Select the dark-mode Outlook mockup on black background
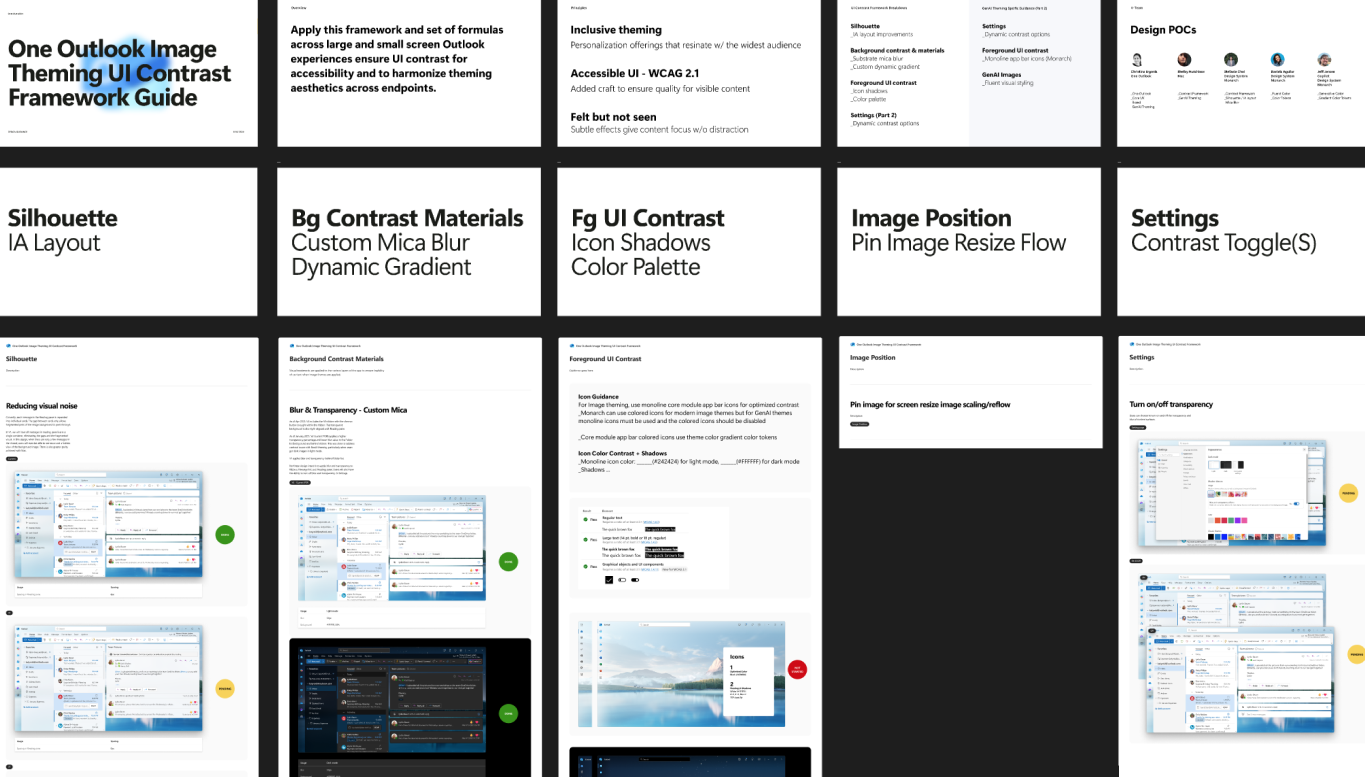Image resolution: width=1365 pixels, height=777 pixels. (393, 701)
